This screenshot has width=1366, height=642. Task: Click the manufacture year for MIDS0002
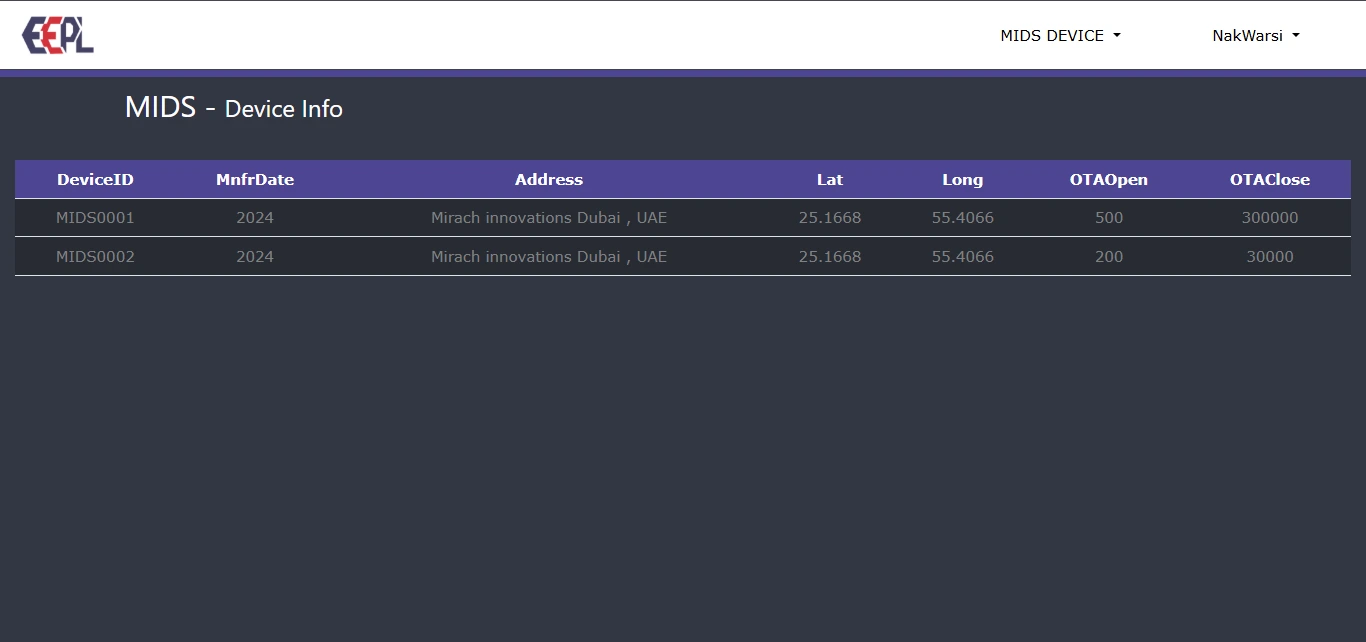click(255, 257)
